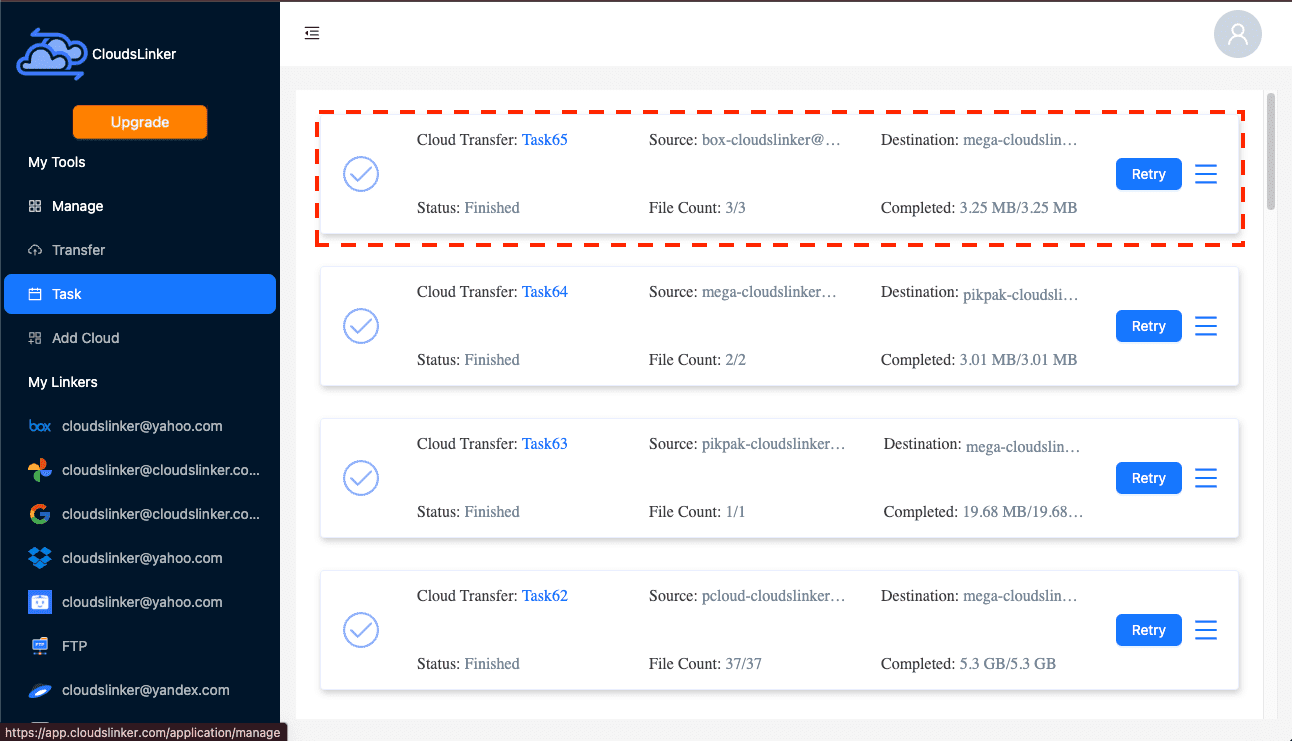Viewport: 1292px width, 741px height.
Task: Click the page vertical scrollbar thumb
Action: [1271, 151]
